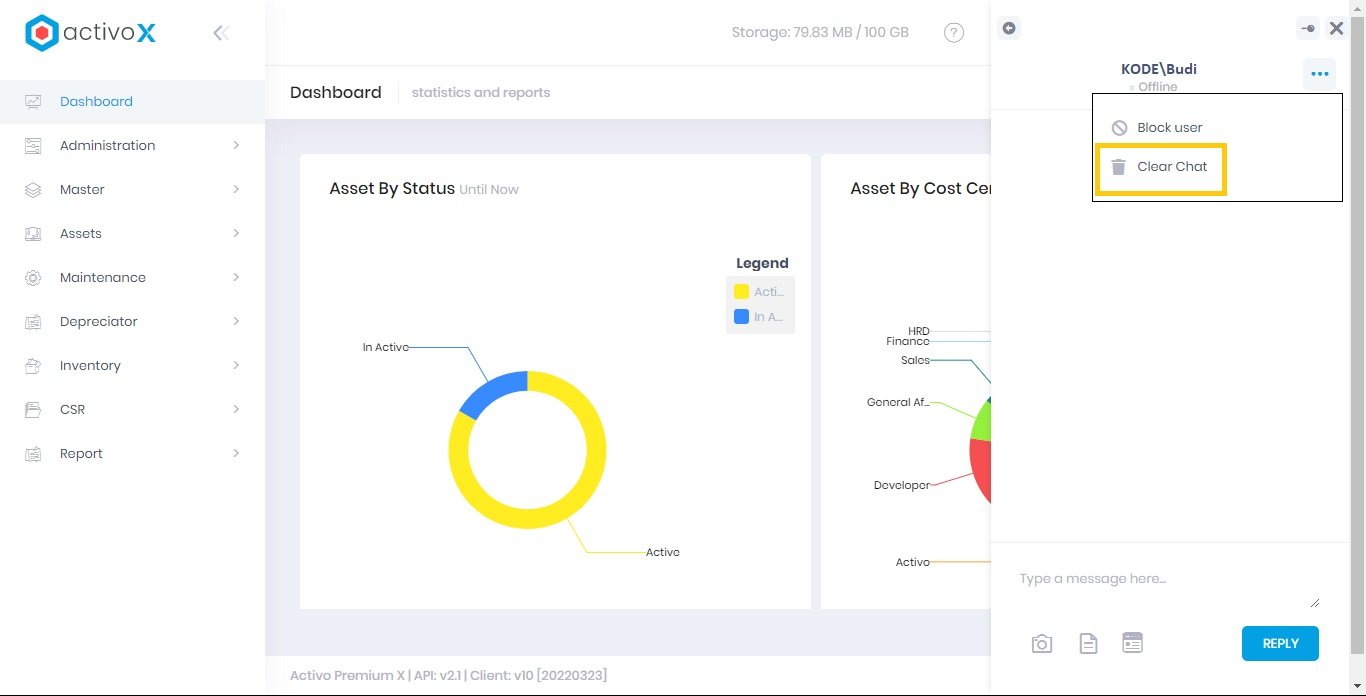This screenshot has height=696, width=1366.
Task: Choose Block user from the menu
Action: pyautogui.click(x=1168, y=127)
